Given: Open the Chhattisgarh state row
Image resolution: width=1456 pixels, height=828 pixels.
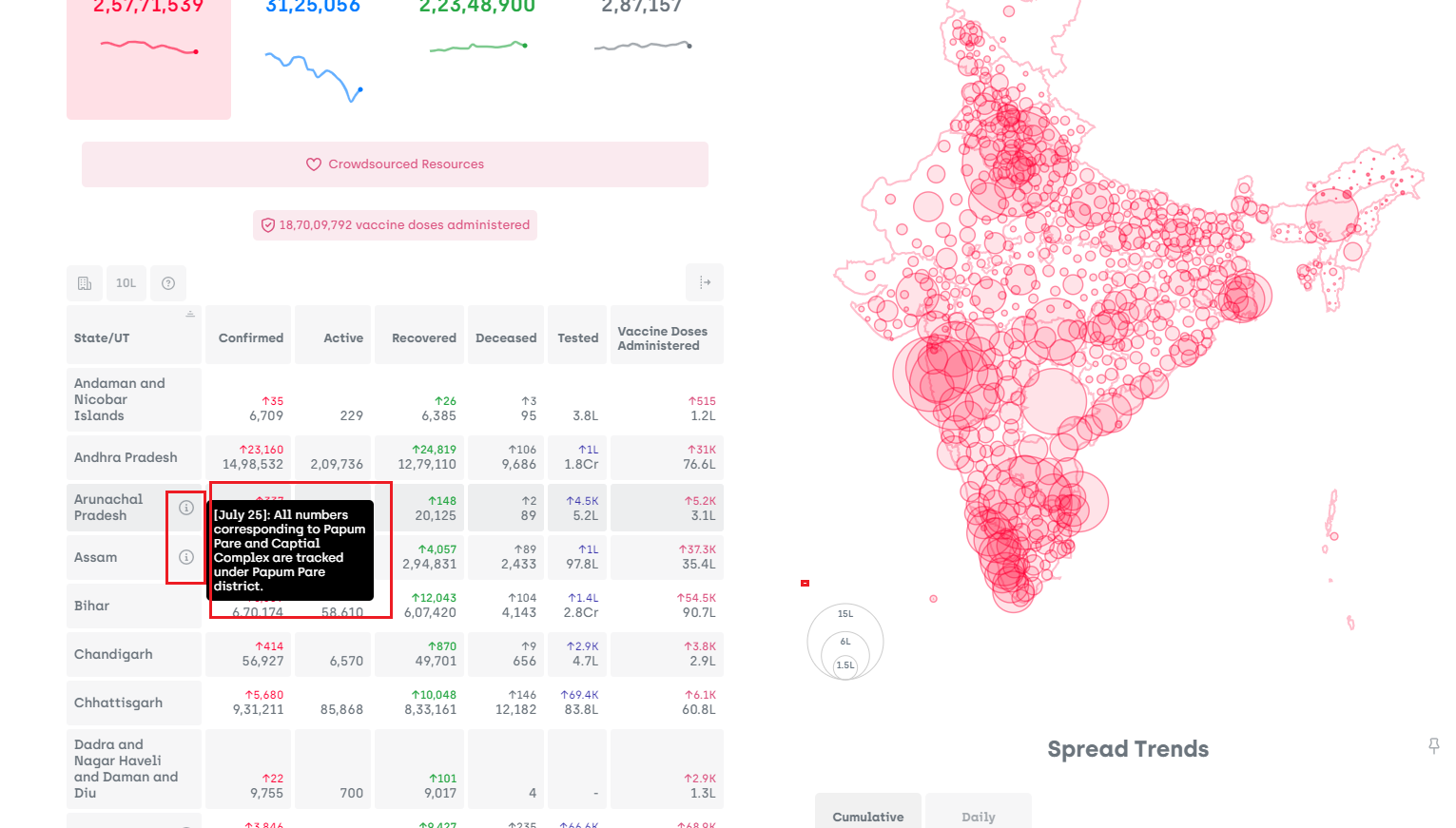Looking at the screenshot, I should 395,703.
